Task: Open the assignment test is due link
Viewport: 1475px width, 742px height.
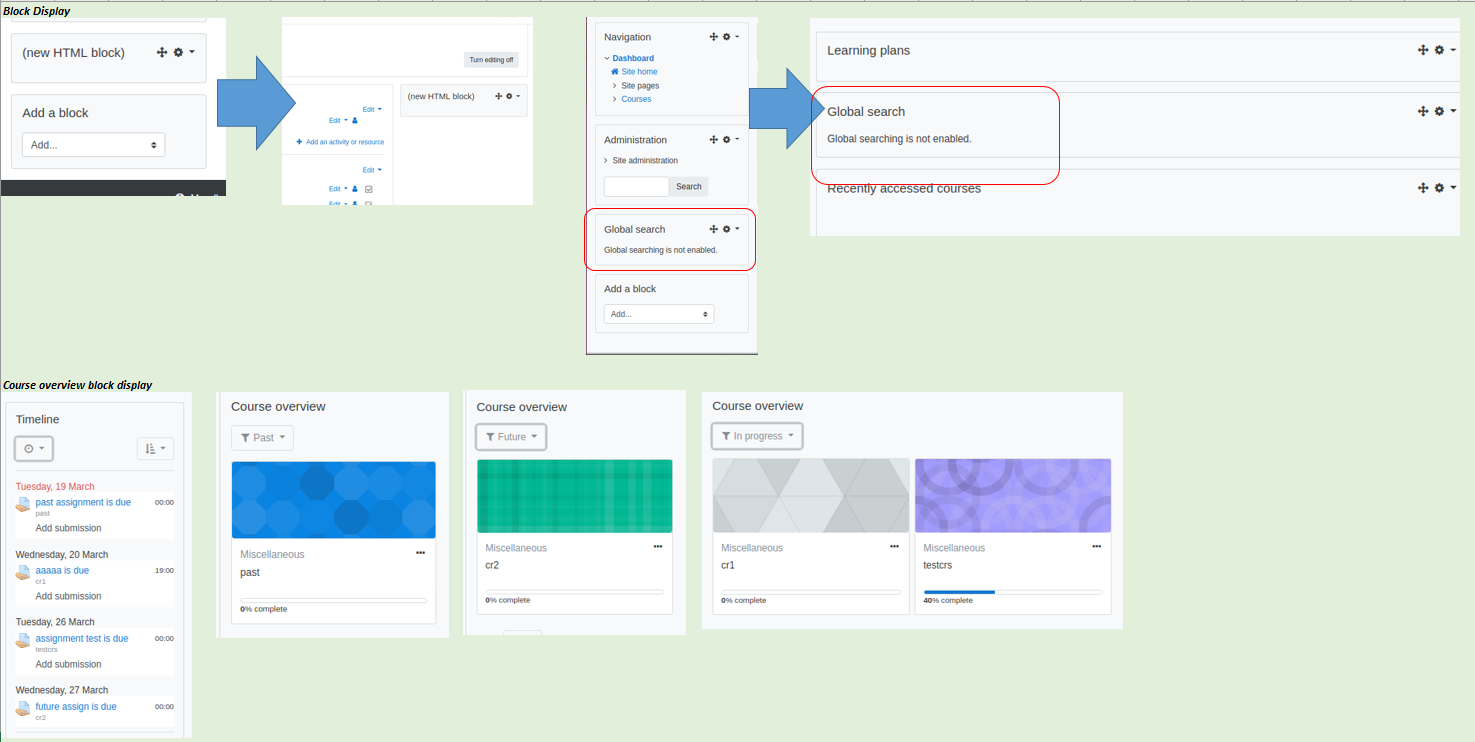Action: [x=82, y=638]
